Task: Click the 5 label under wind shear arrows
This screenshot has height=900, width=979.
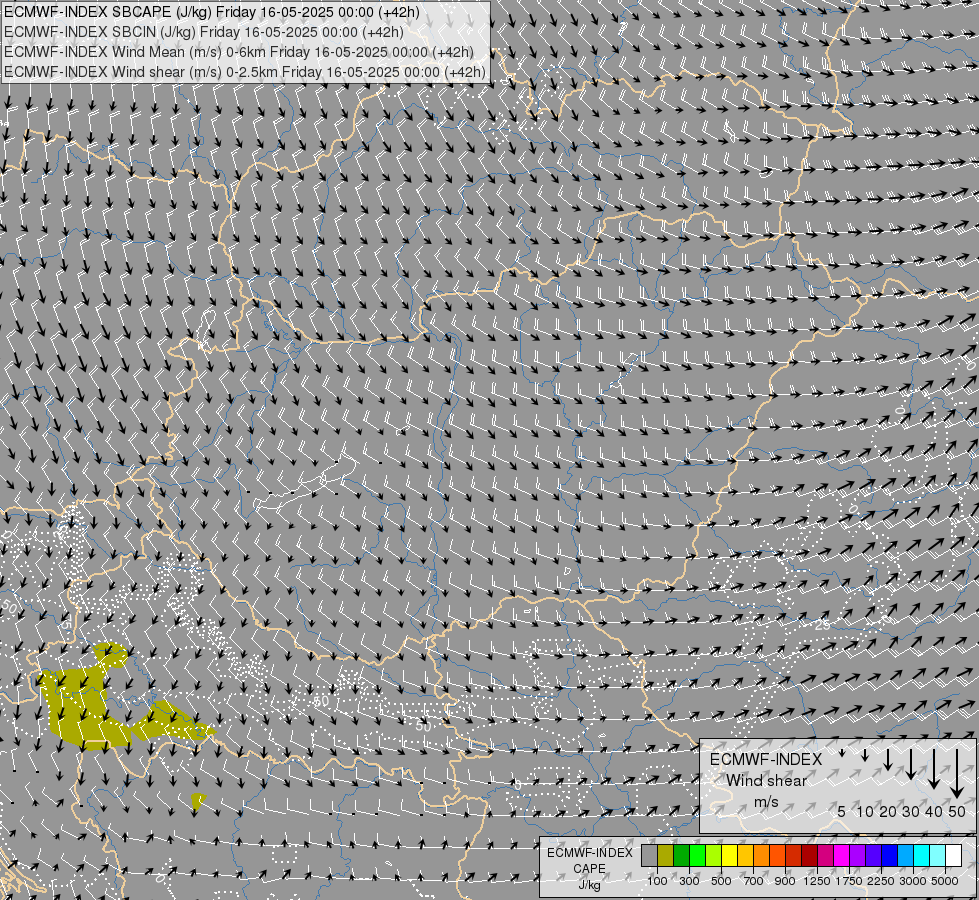Action: [x=842, y=811]
